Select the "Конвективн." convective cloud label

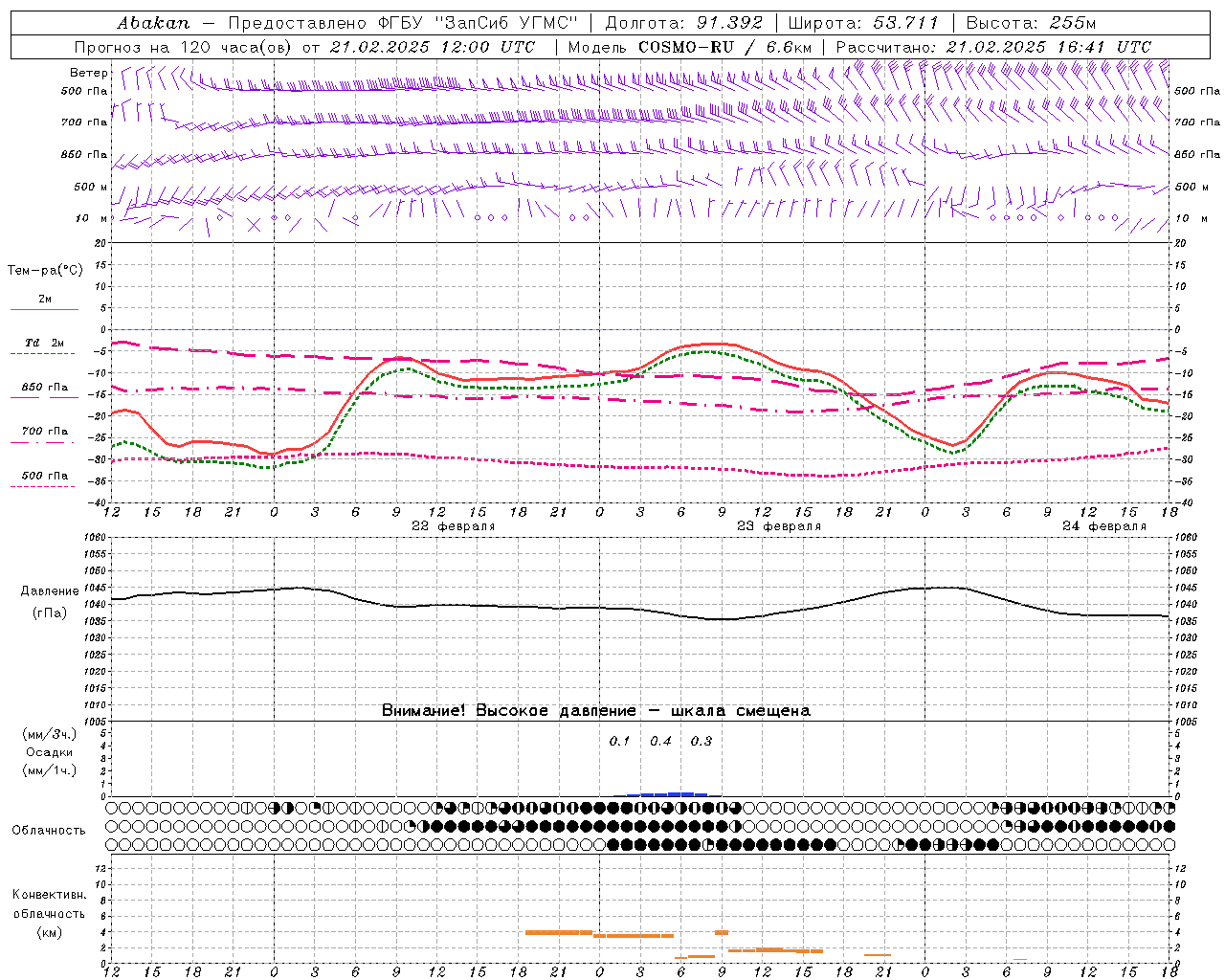[x=49, y=895]
